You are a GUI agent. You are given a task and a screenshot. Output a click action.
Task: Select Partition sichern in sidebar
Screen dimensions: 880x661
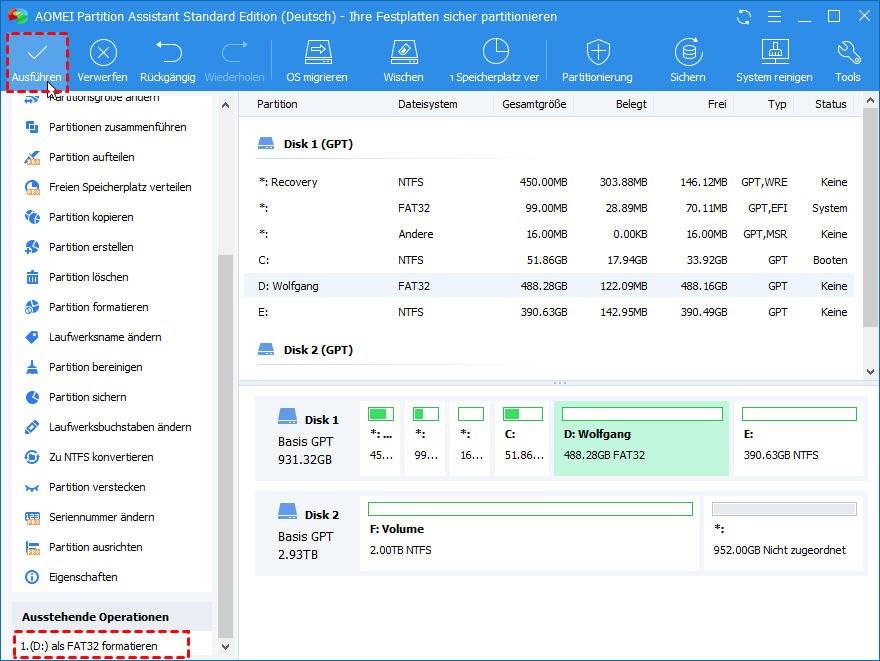tap(112, 397)
